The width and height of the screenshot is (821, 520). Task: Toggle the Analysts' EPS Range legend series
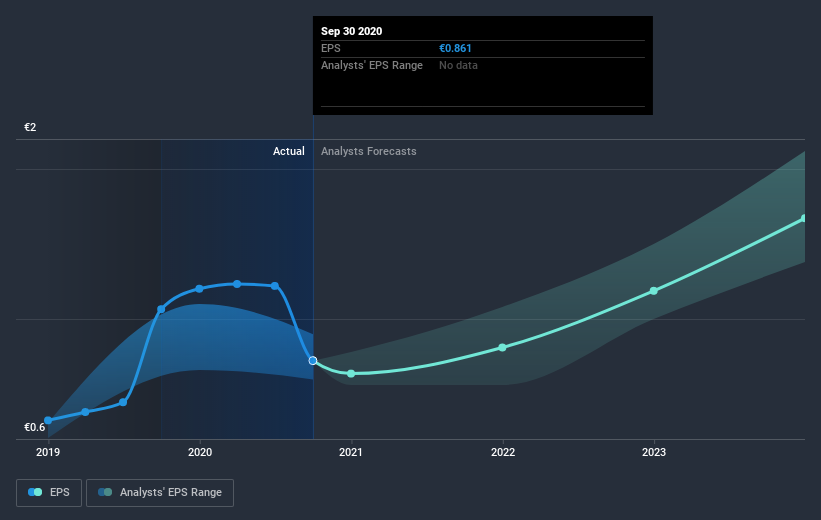click(x=160, y=492)
